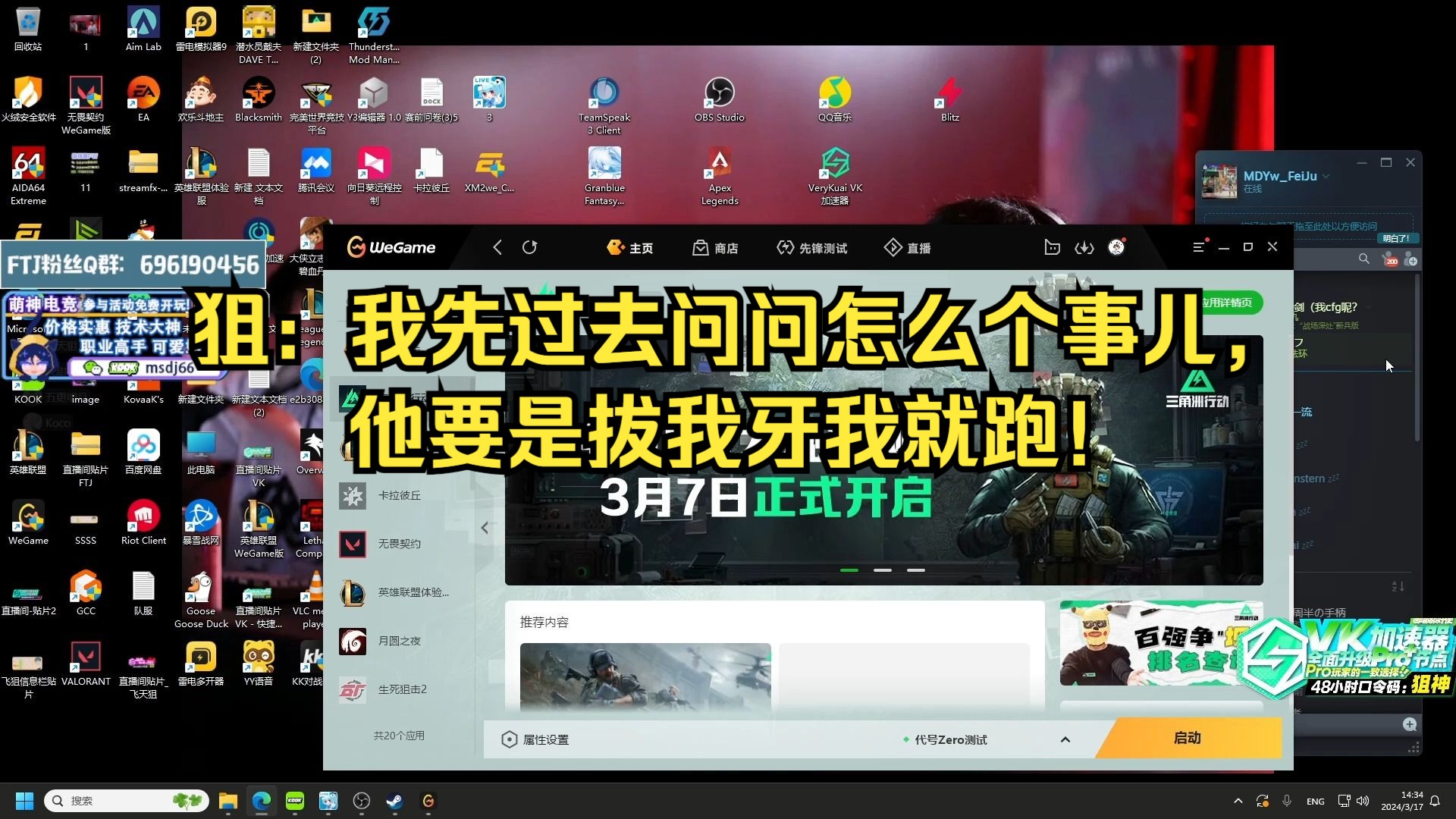Viewport: 1456px width, 819px height.
Task: Click add icon in chat window
Action: [x=1411, y=260]
